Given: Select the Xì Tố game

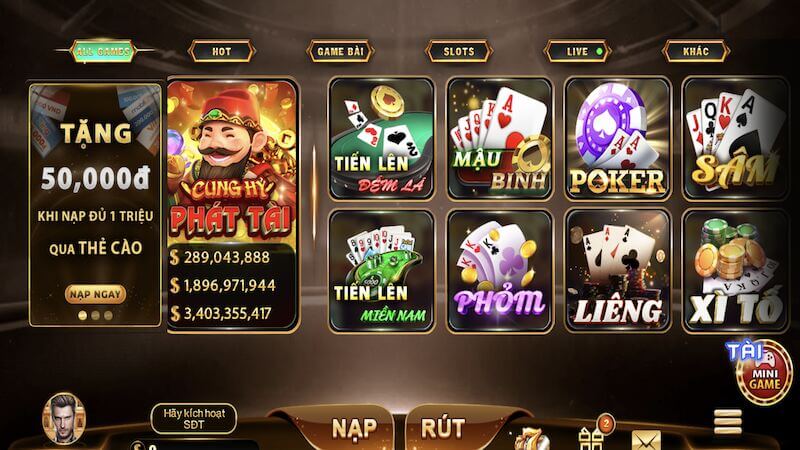Looking at the screenshot, I should 735,271.
